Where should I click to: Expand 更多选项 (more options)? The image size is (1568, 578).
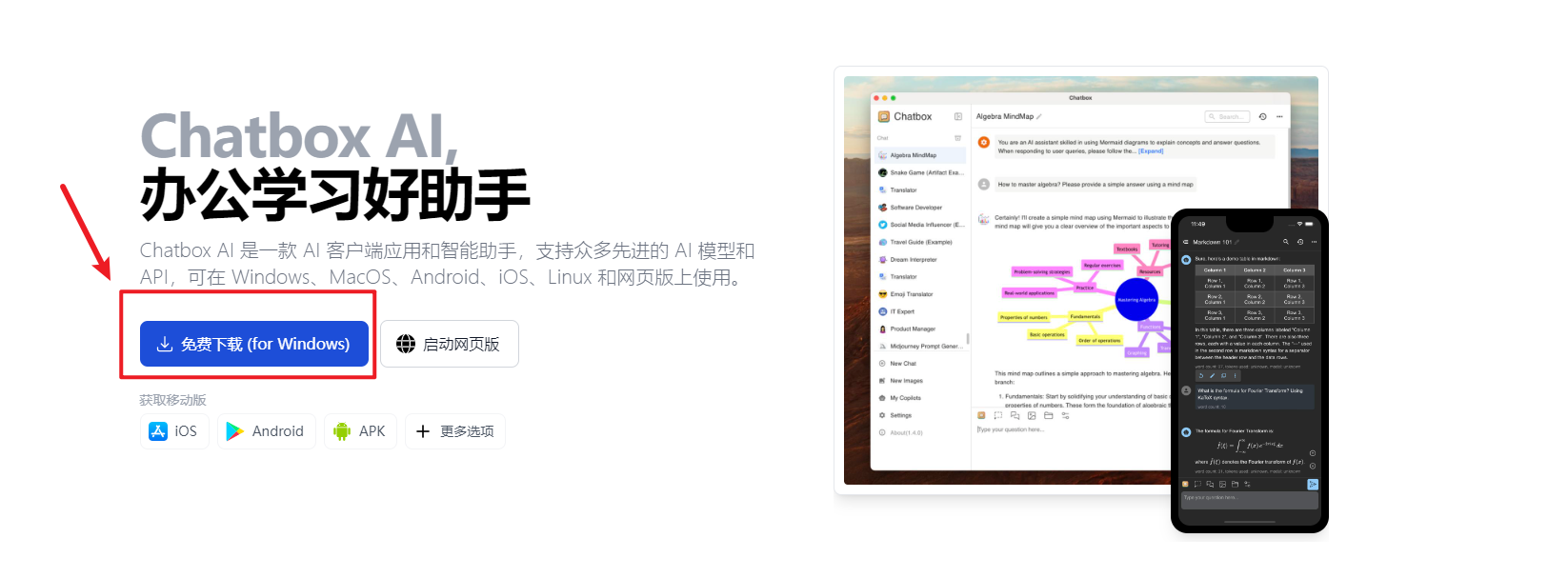point(455,431)
